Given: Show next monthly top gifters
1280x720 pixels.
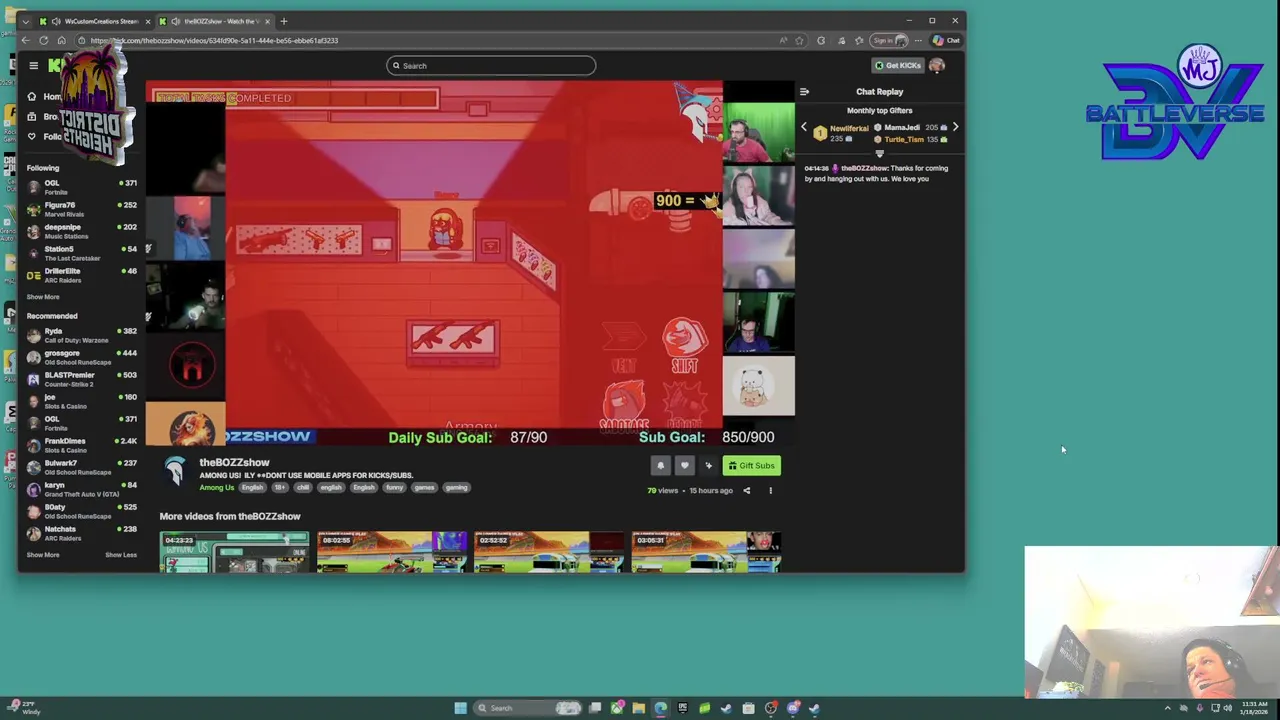Looking at the screenshot, I should point(955,127).
